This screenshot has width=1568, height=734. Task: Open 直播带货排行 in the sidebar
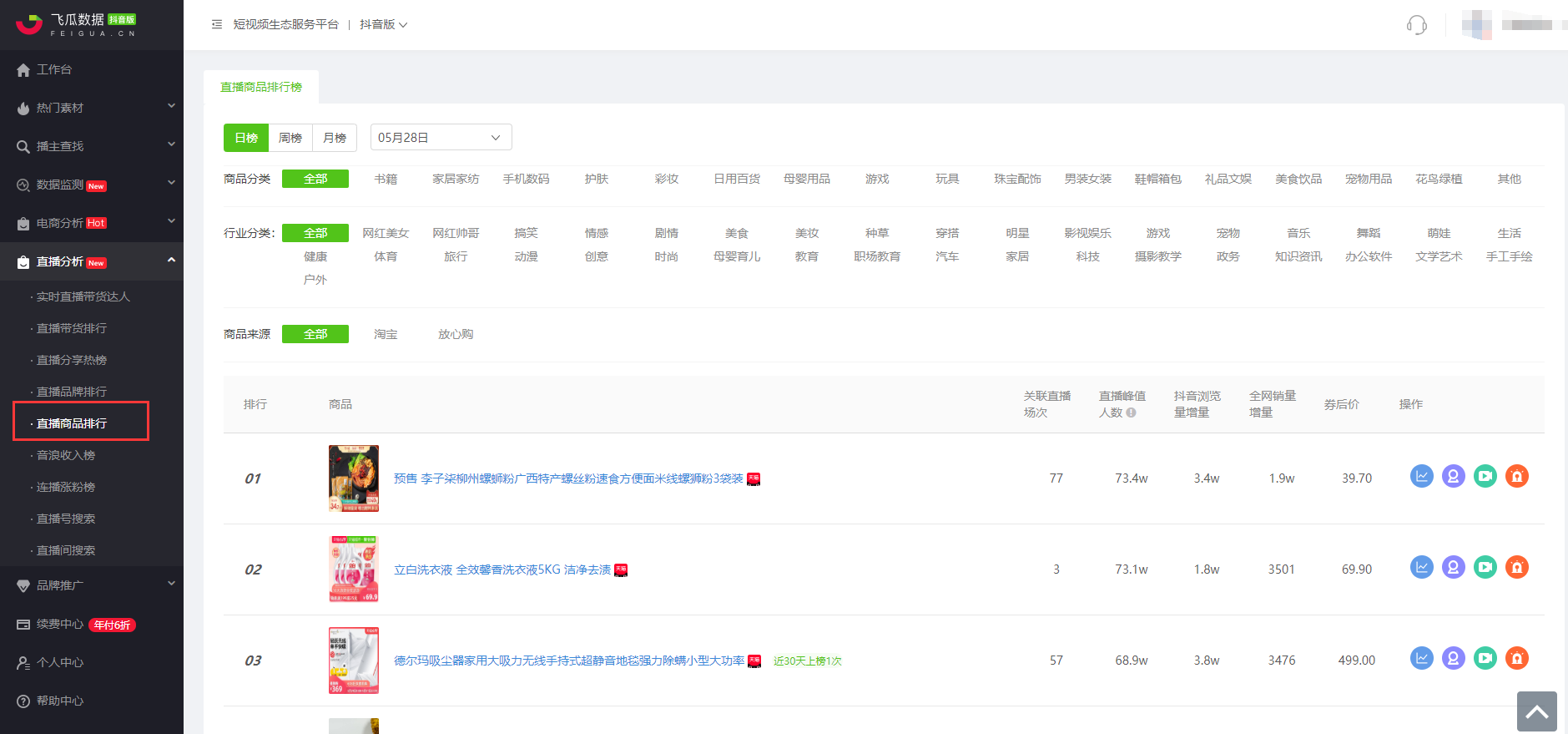click(72, 328)
